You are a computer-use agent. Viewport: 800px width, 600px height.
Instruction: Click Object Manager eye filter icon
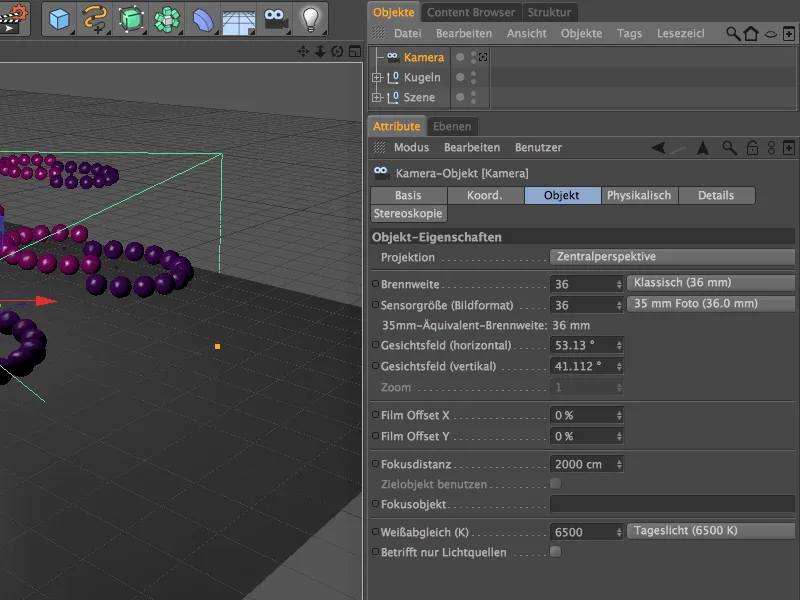point(770,34)
